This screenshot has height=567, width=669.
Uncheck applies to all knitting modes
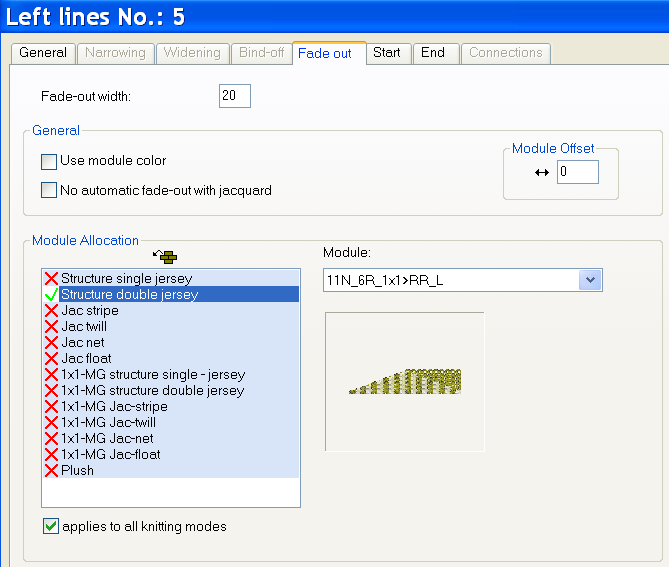coord(51,526)
